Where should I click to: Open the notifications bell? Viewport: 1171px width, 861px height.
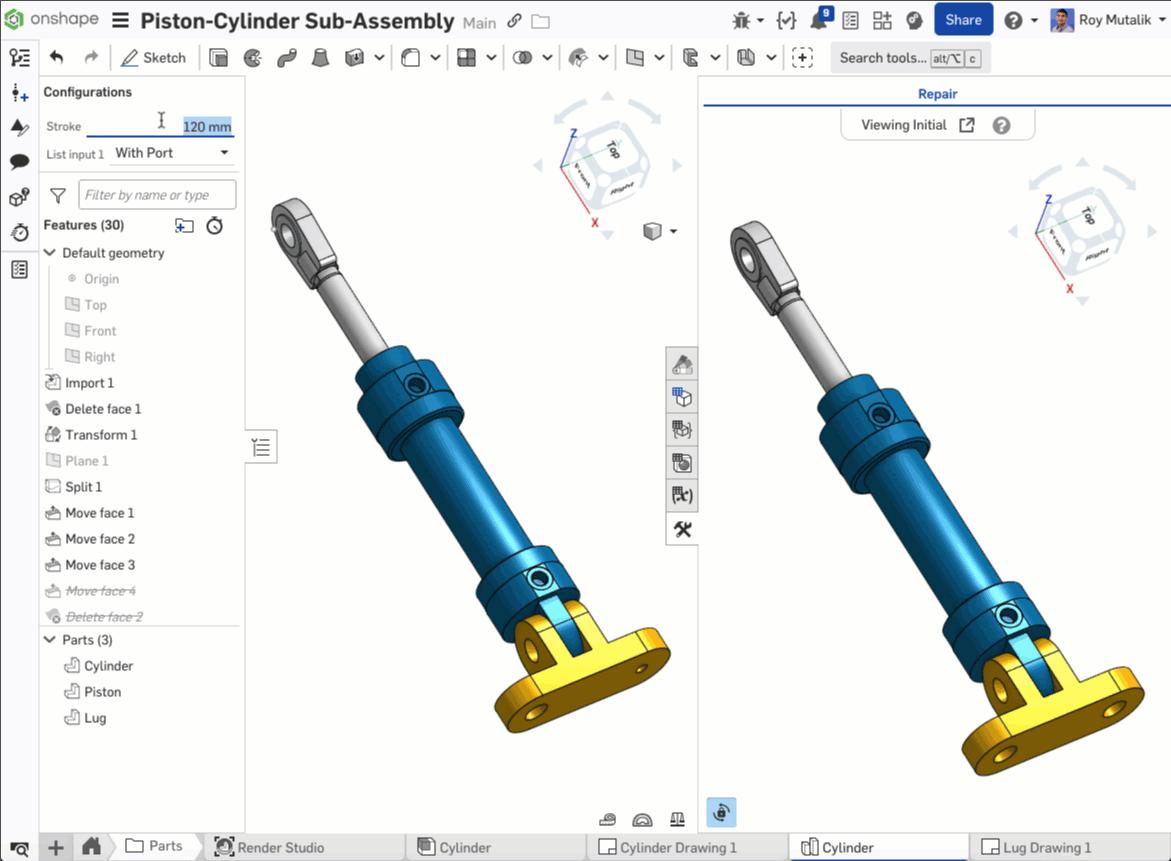819,21
